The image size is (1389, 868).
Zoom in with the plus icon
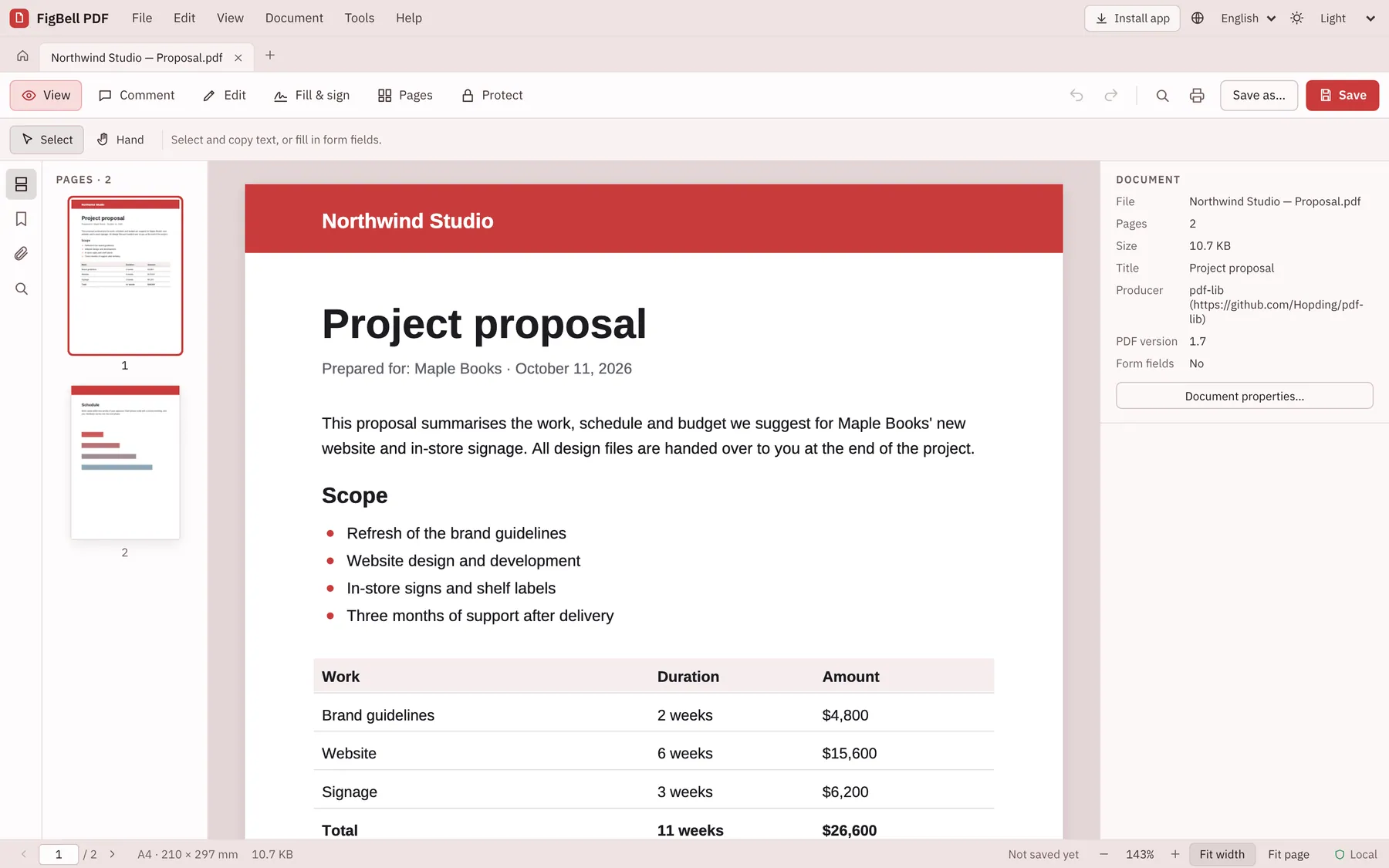[x=1175, y=854]
